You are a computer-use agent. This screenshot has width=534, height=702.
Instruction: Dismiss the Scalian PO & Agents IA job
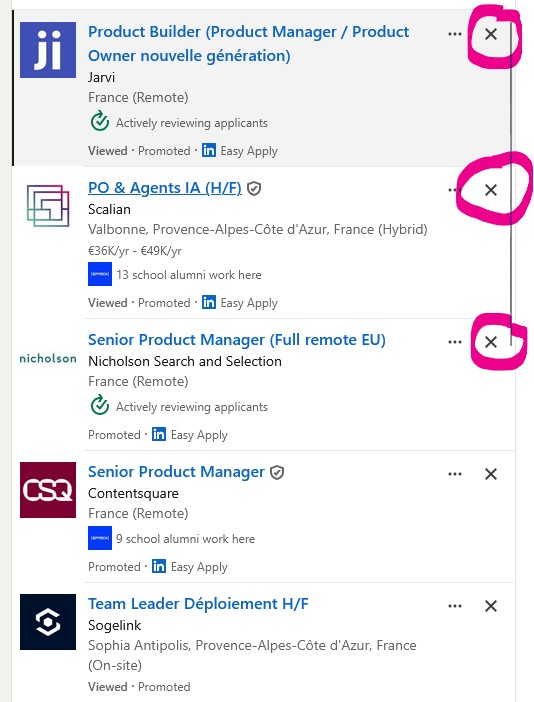pos(491,190)
